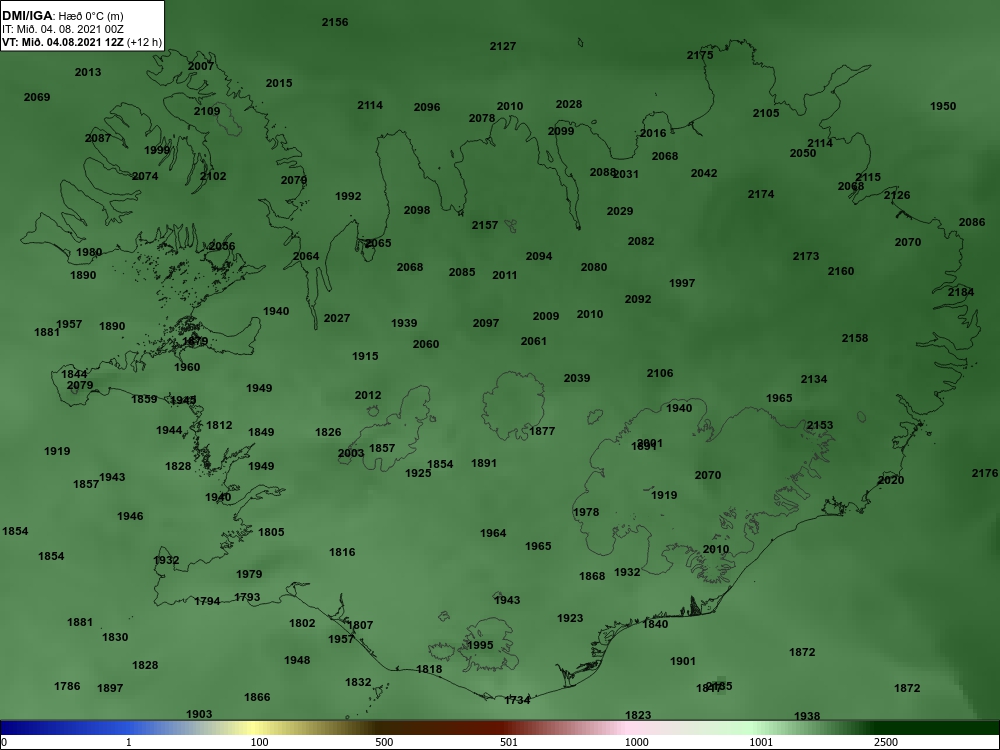1000x750 pixels.
Task: Select the 'IT: Mið. 04. 08. 2021 00Z' line
Action: click(x=62, y=29)
